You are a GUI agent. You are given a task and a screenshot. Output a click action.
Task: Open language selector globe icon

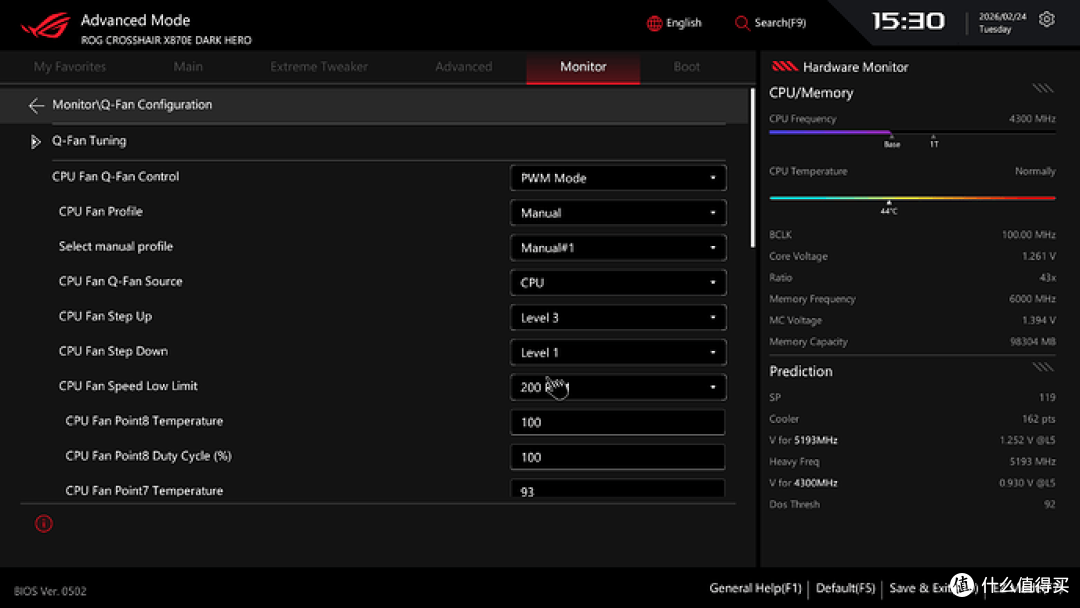[654, 23]
